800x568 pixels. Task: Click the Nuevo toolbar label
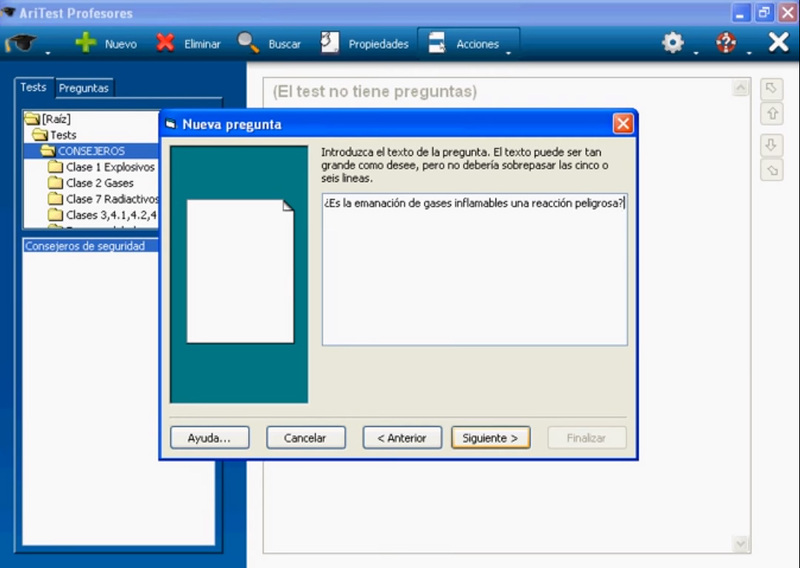tap(121, 44)
